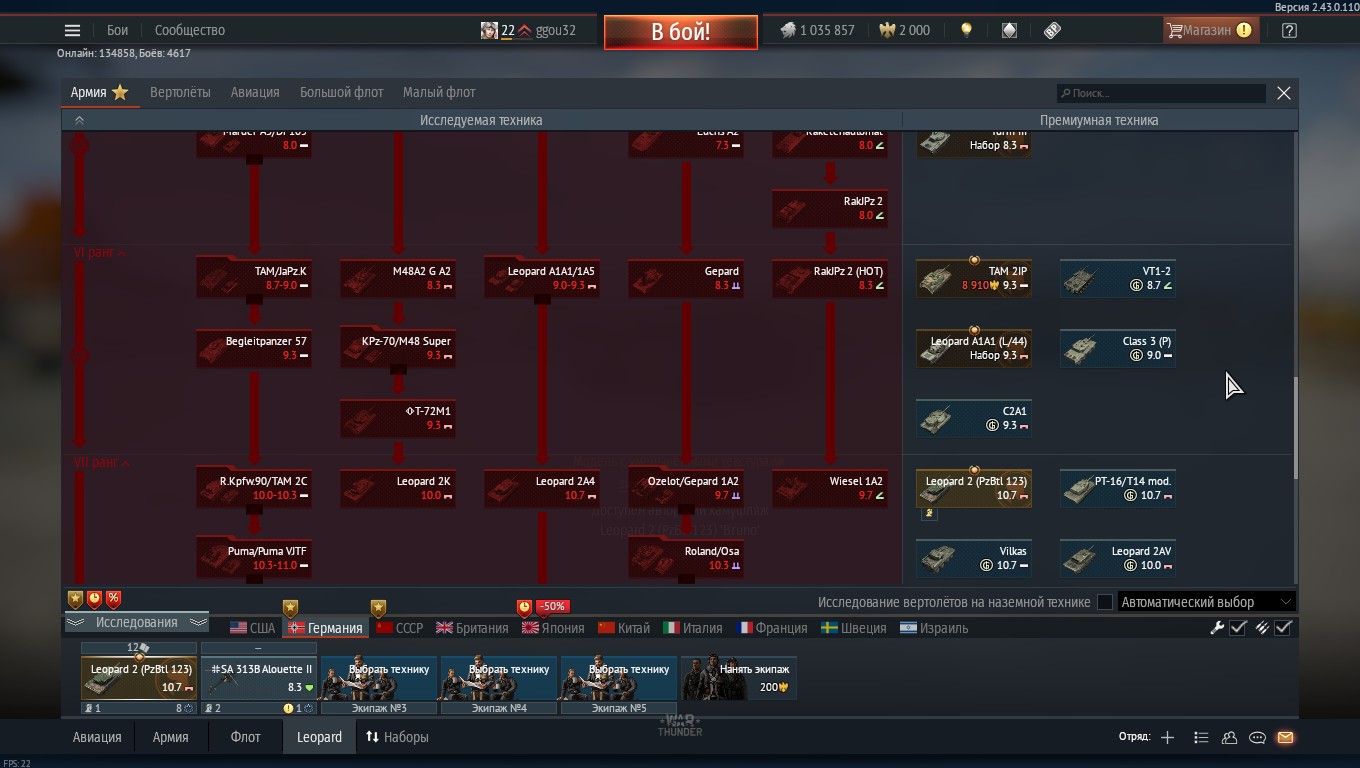The height and width of the screenshot is (768, 1360).
Task: Select the VT1-2 premium vehicle card
Action: [x=1118, y=278]
